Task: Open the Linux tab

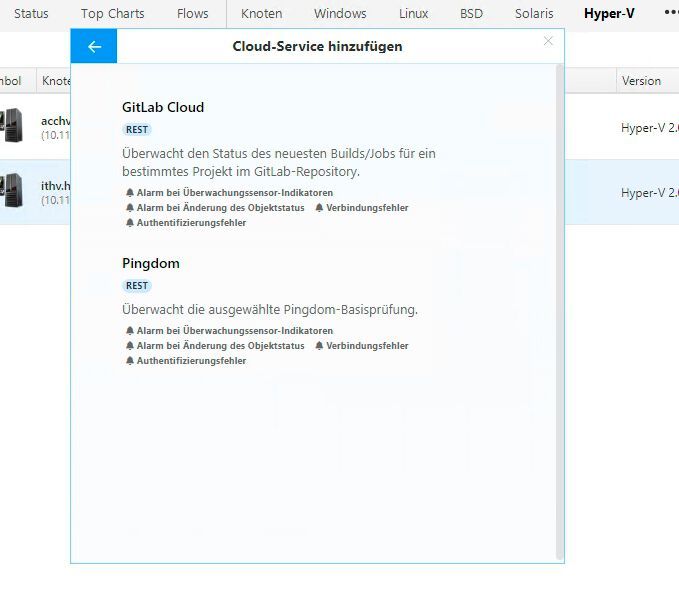Action: coord(414,13)
